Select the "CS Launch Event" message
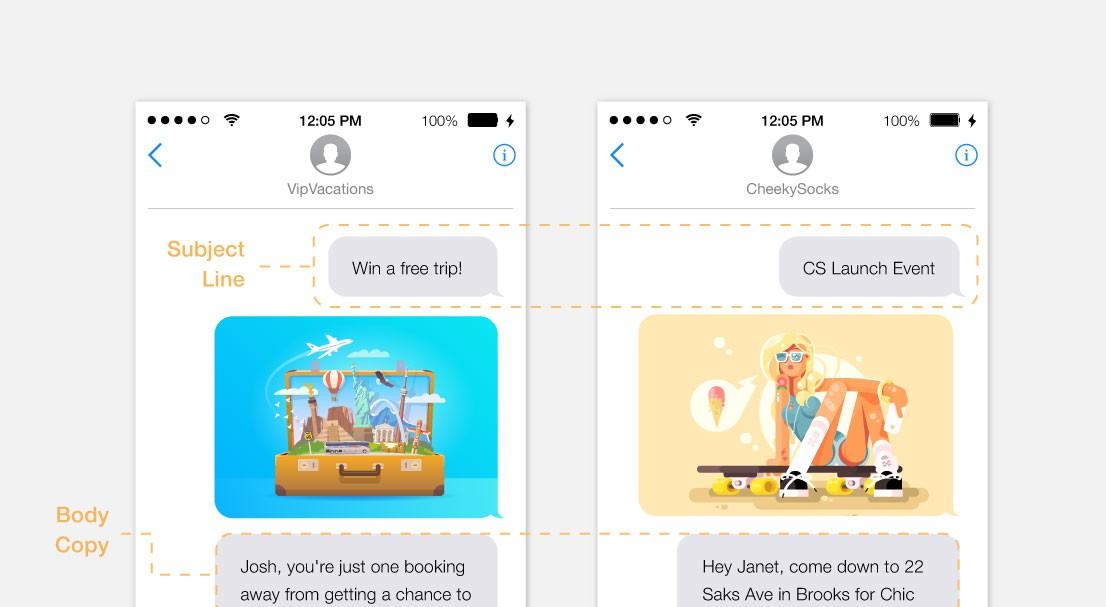The width and height of the screenshot is (1106, 607). (870, 266)
